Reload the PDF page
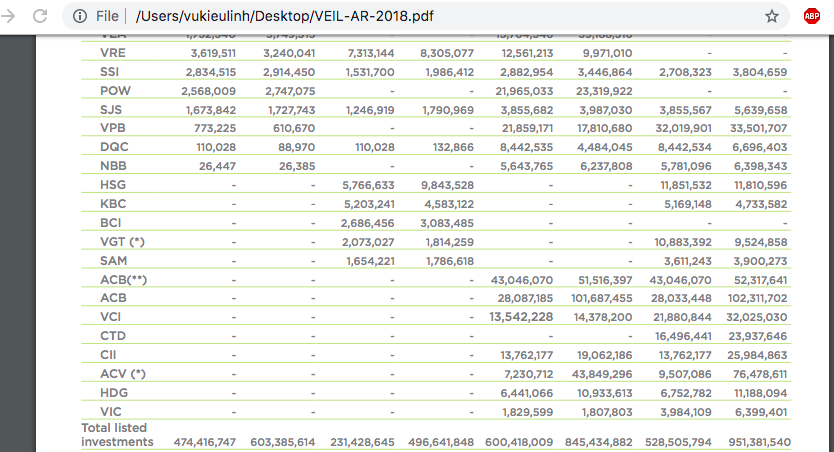This screenshot has height=452, width=834. [x=40, y=16]
